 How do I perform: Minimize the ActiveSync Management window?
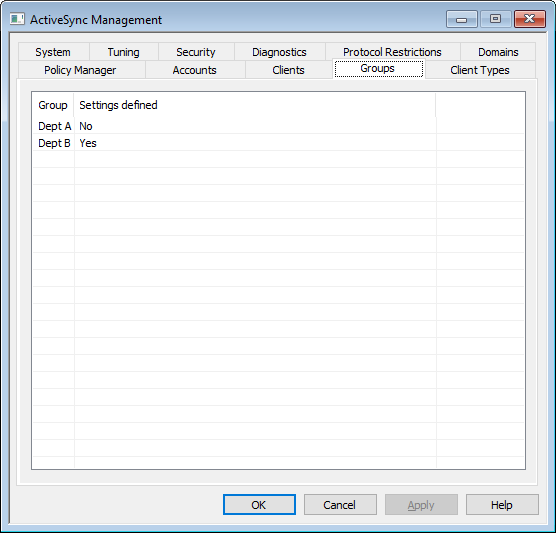click(x=461, y=19)
